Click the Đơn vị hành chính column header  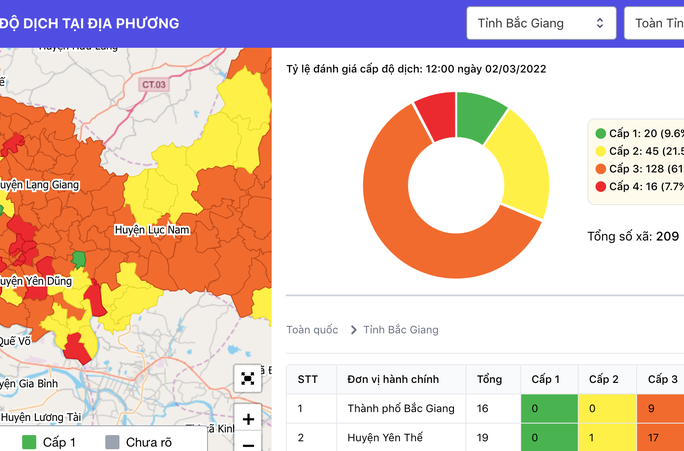click(x=393, y=379)
